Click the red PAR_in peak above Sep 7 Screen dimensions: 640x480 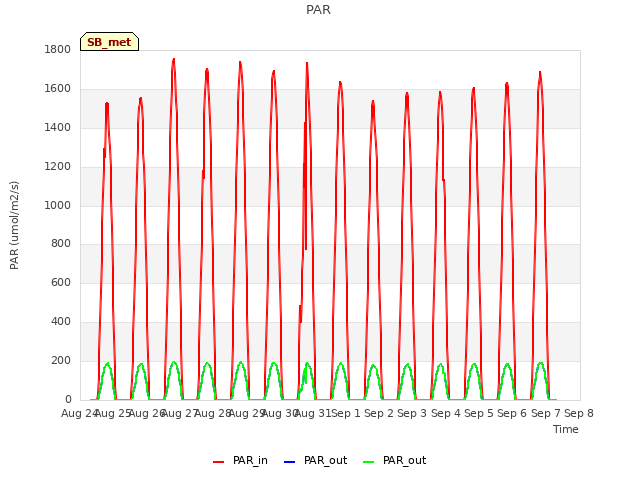540,73
